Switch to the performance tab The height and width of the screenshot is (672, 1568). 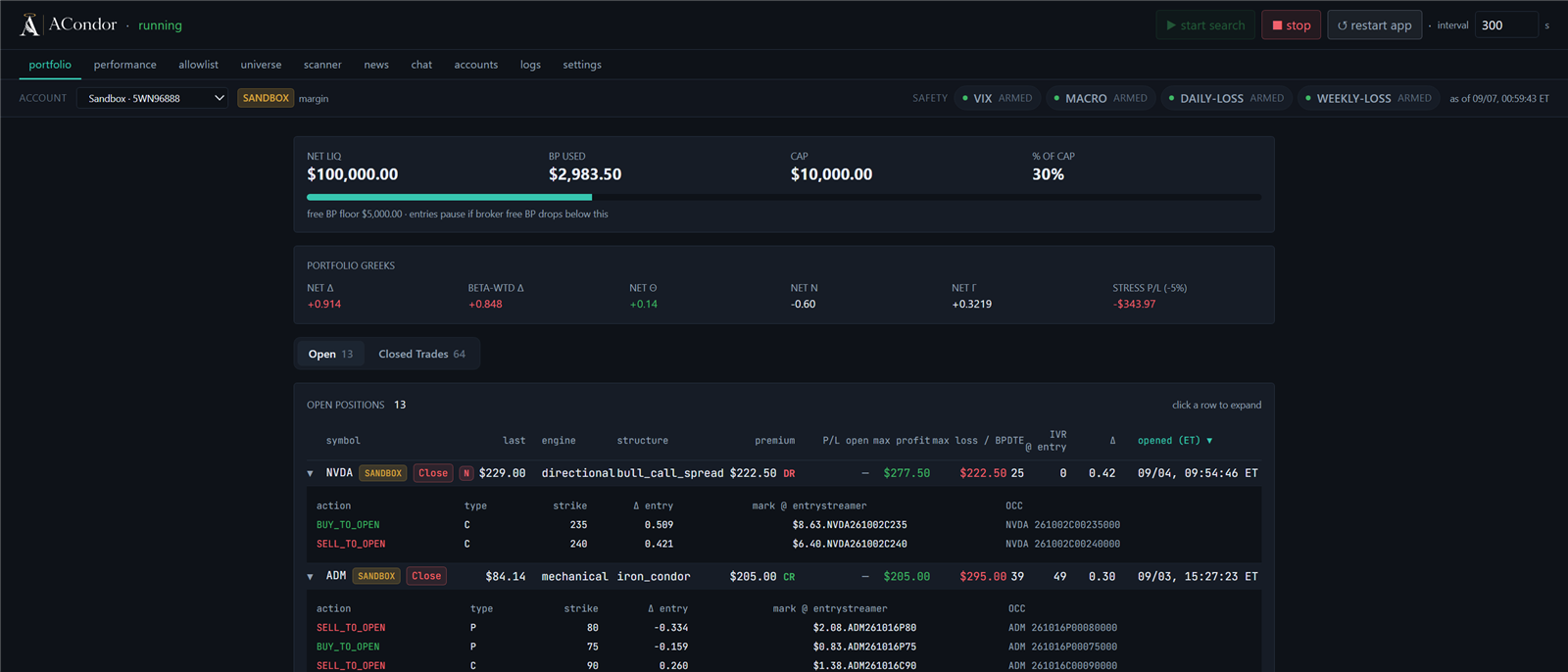pyautogui.click(x=124, y=65)
